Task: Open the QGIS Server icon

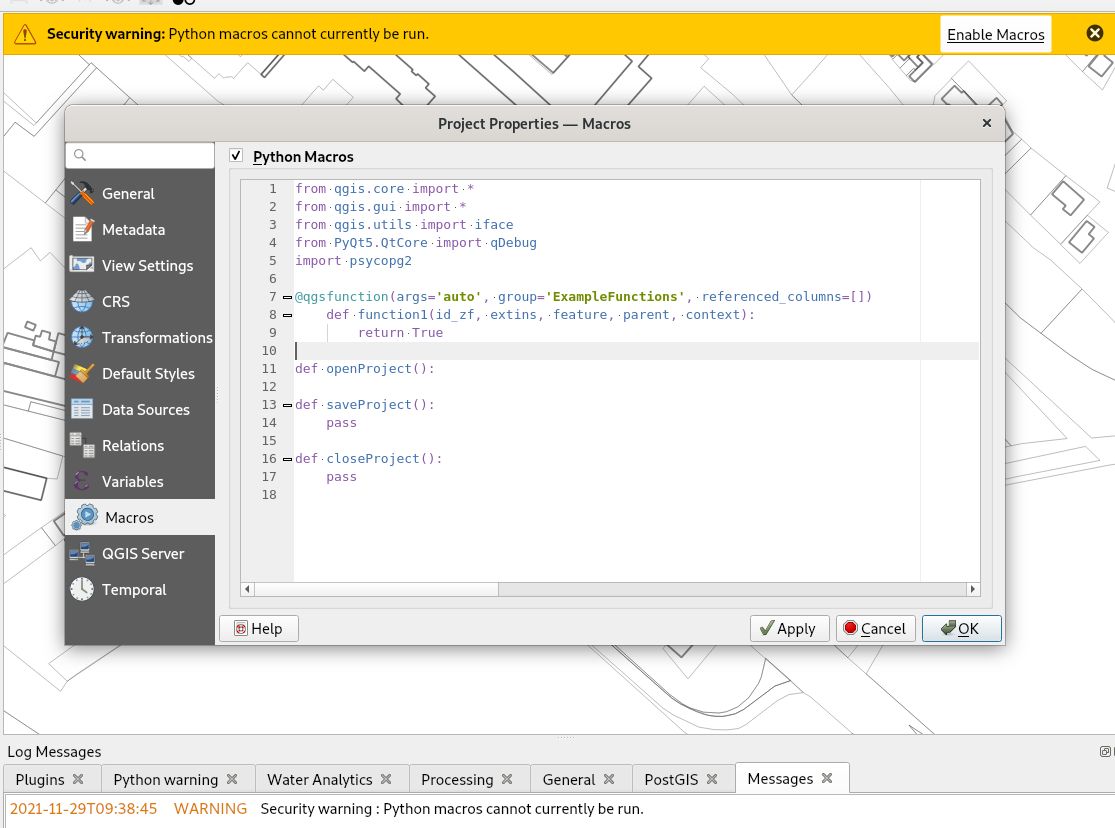Action: pos(82,553)
